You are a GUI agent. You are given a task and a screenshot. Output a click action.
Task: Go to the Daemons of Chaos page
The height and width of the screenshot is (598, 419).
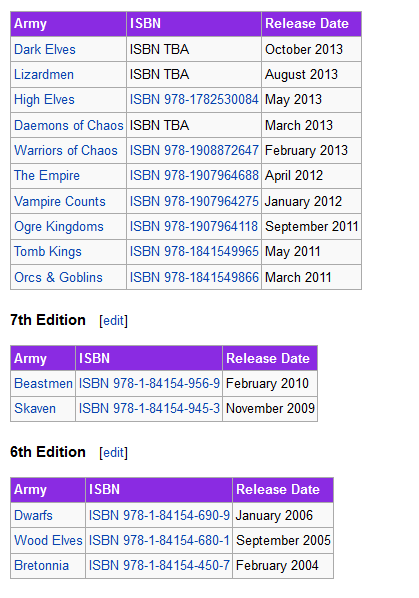69,125
